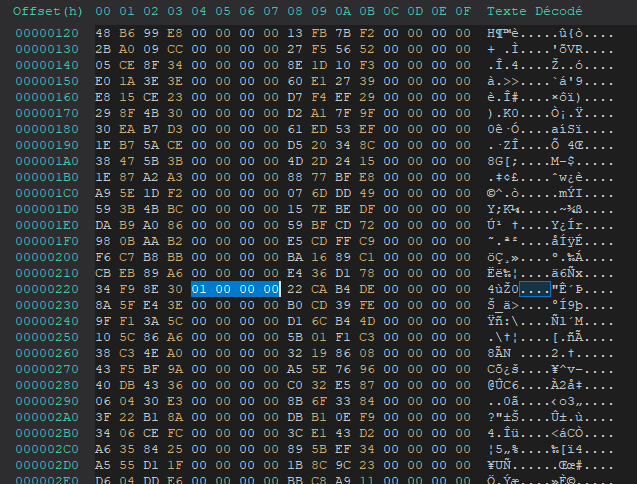Click the offset label 00000250

47,337
